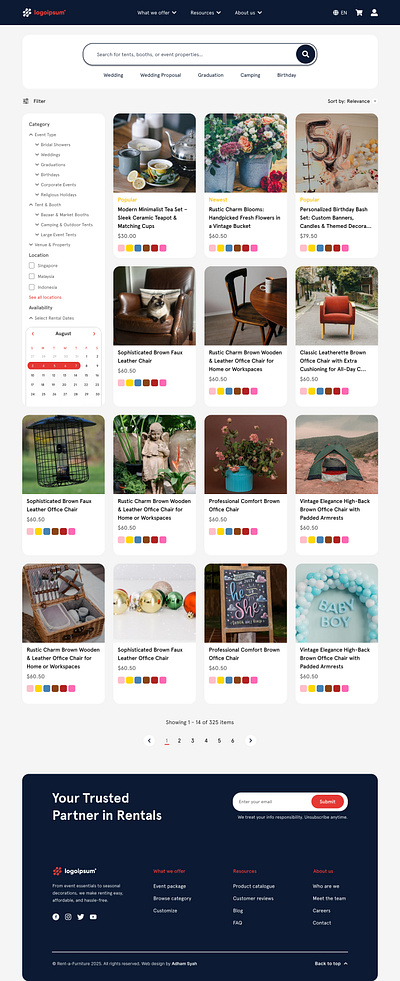This screenshot has width=400, height=981.
Task: Check the Malaysia location checkbox
Action: [x=31, y=276]
